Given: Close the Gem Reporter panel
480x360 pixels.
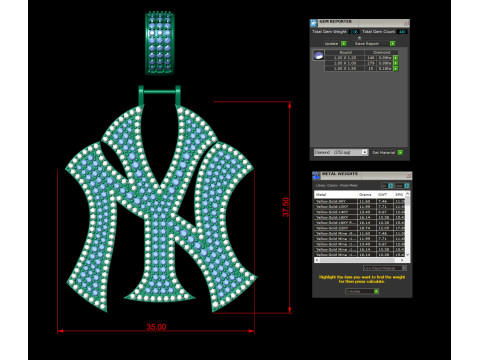Looking at the screenshot, I should click(406, 23).
